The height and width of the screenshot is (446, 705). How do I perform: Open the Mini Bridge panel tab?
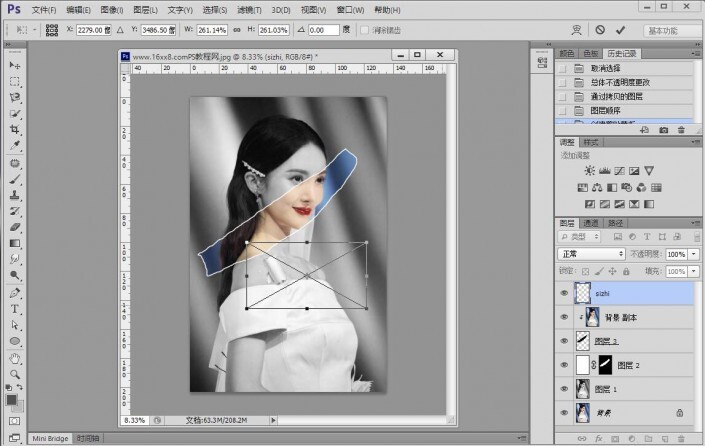(50, 438)
